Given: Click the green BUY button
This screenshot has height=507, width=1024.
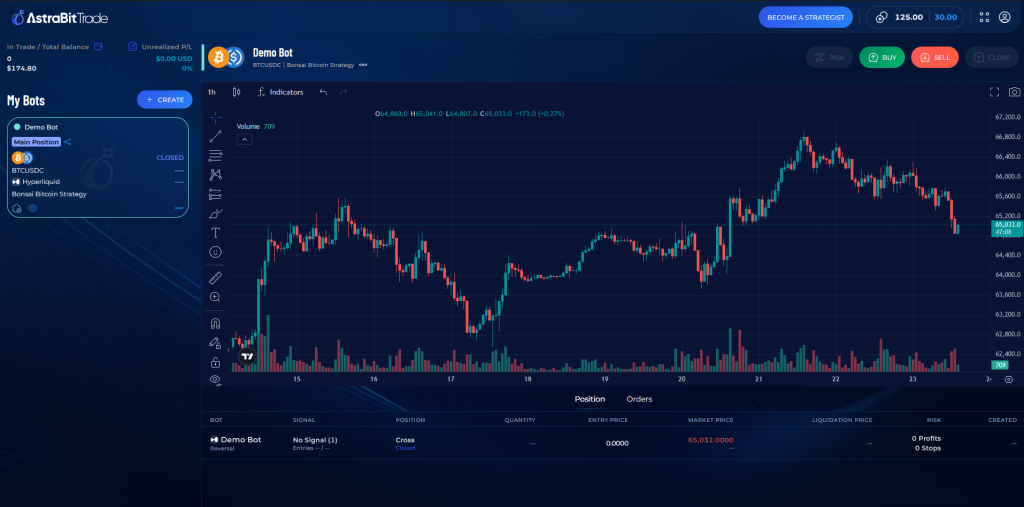Looking at the screenshot, I should click(882, 57).
